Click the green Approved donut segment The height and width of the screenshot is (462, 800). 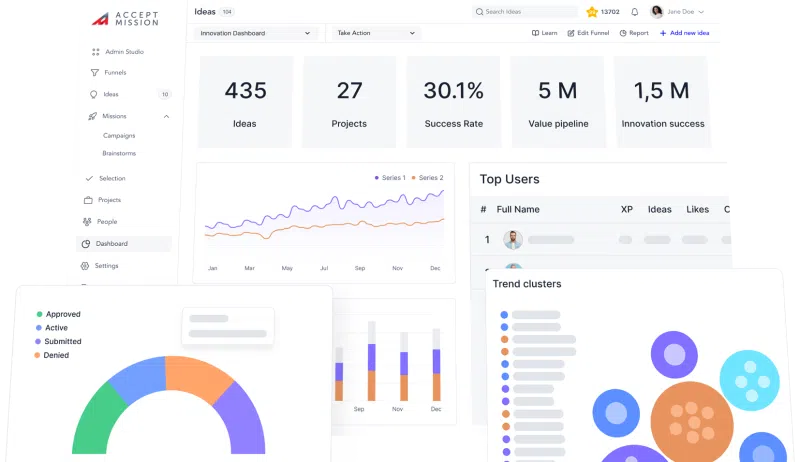pyautogui.click(x=94, y=421)
